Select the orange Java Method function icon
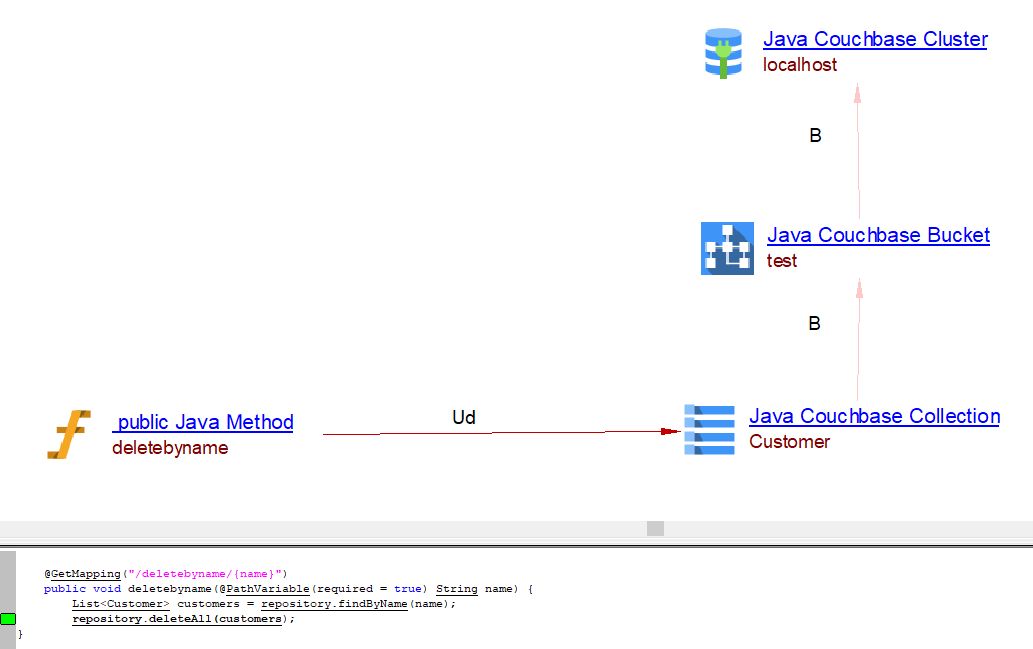 (x=69, y=435)
